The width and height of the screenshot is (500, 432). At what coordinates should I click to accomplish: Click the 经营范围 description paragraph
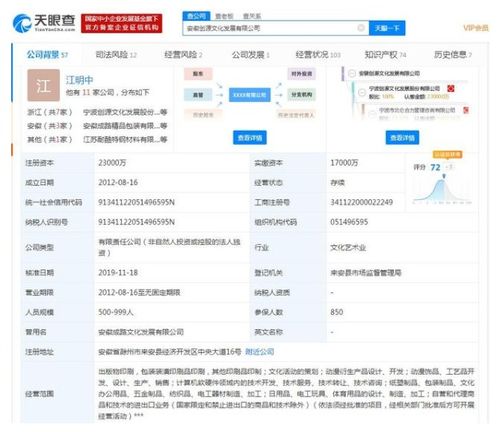(287, 394)
